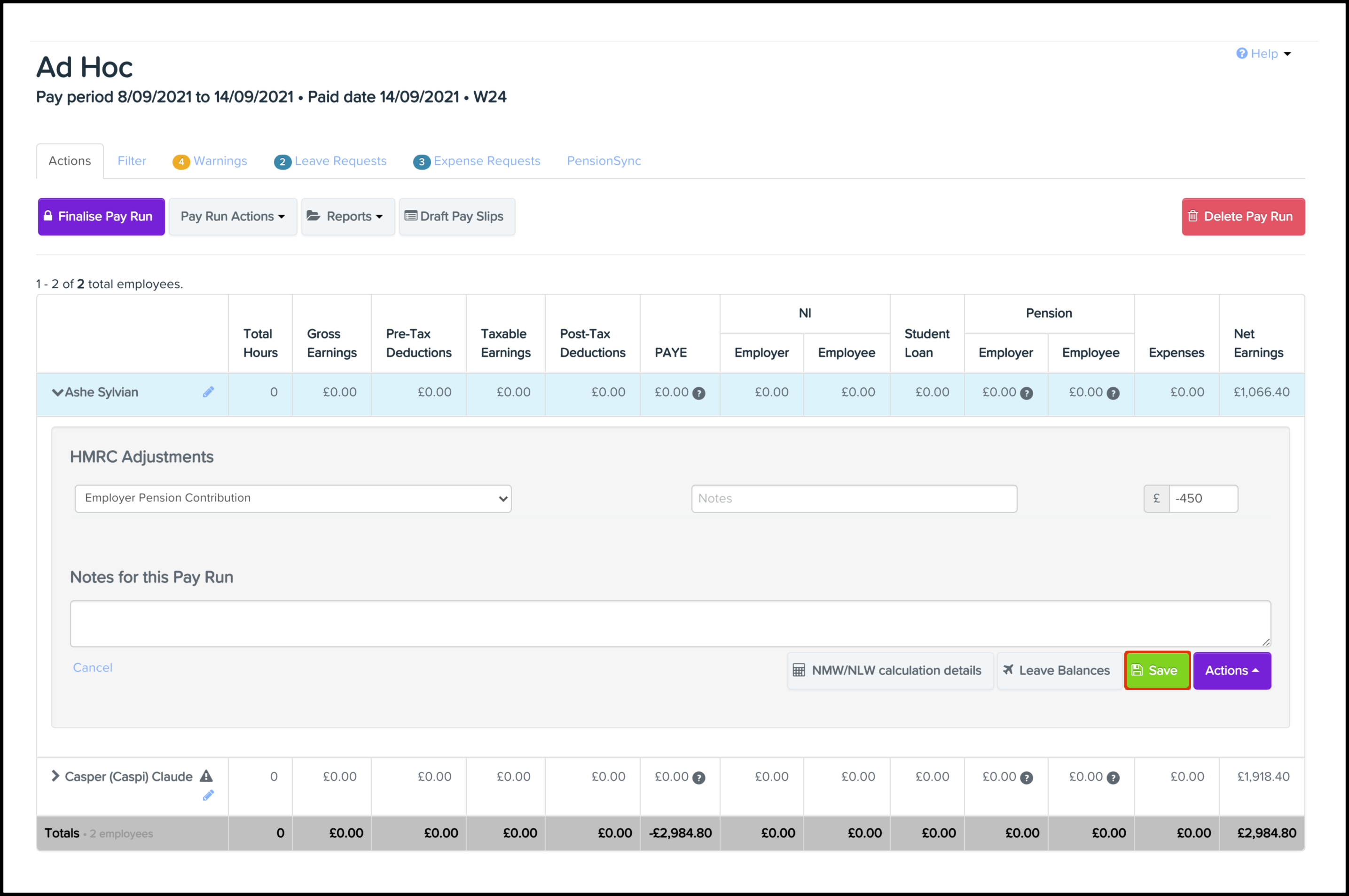Open Employer Pension Contribution dropdown

[x=292, y=498]
